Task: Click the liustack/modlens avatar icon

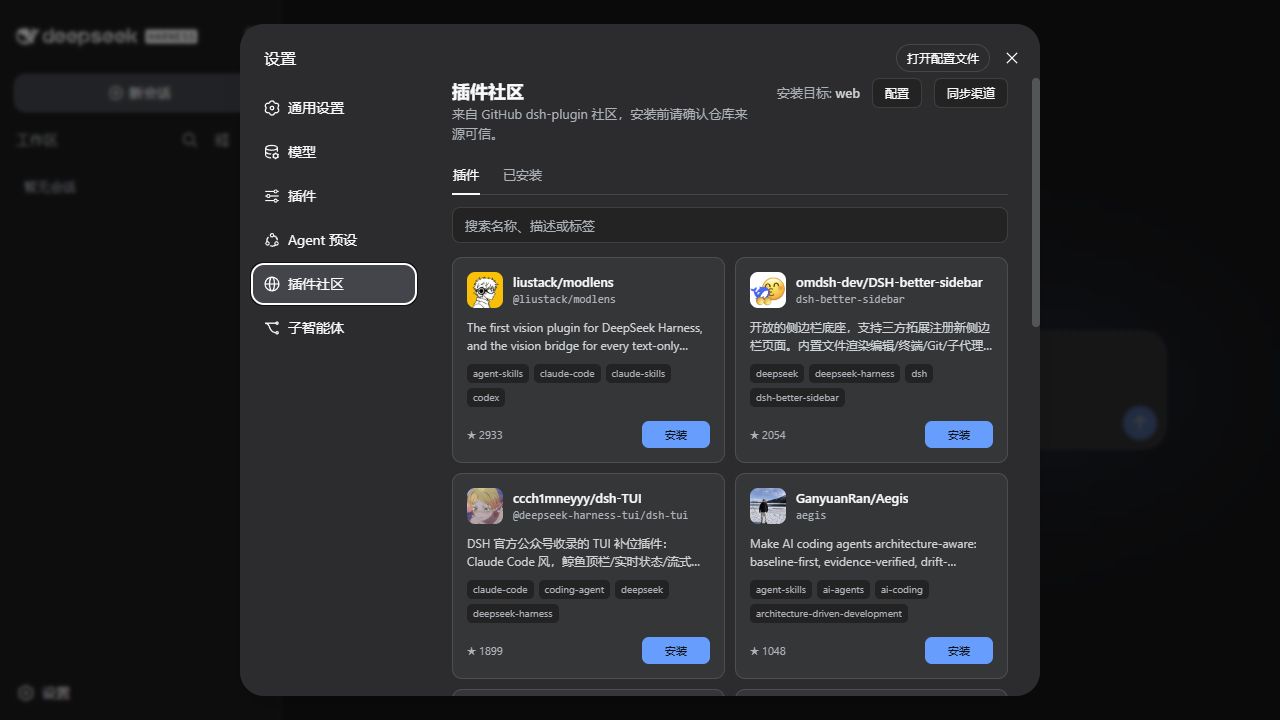Action: [485, 290]
